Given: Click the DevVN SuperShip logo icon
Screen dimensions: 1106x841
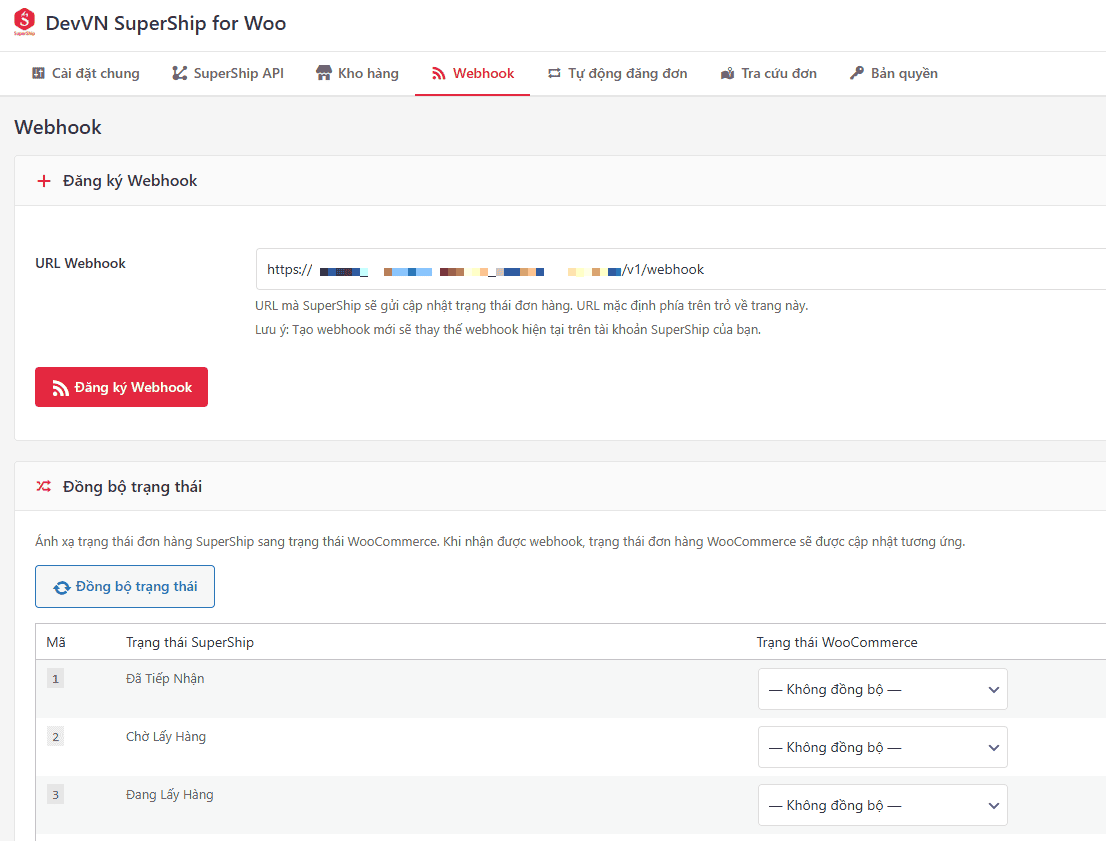Looking at the screenshot, I should 24,23.
